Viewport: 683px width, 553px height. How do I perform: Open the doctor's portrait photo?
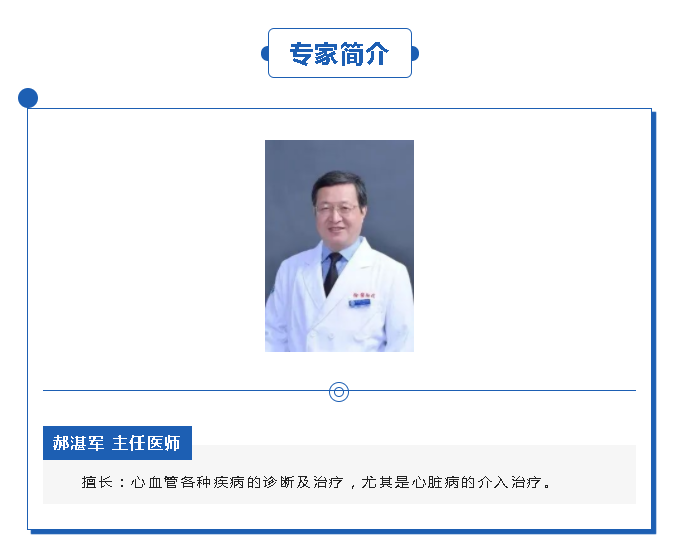point(339,246)
